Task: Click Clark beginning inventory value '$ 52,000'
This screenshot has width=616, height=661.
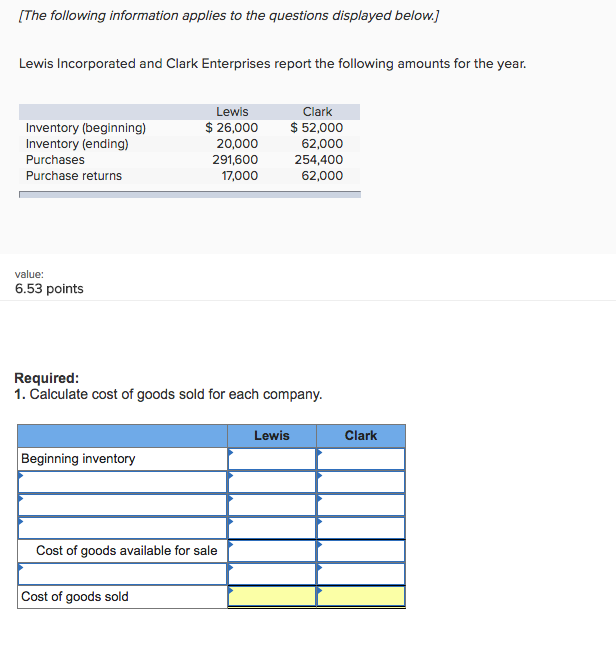Action: pyautogui.click(x=316, y=128)
